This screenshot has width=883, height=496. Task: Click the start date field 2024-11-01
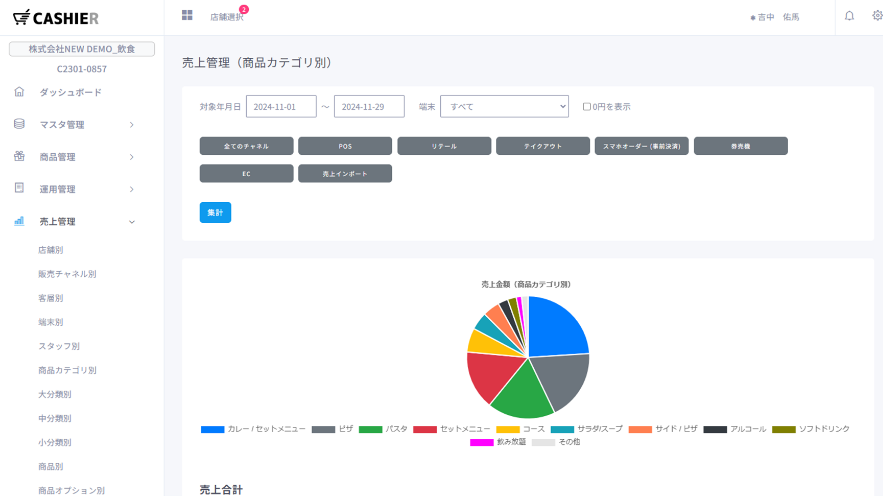click(281, 106)
